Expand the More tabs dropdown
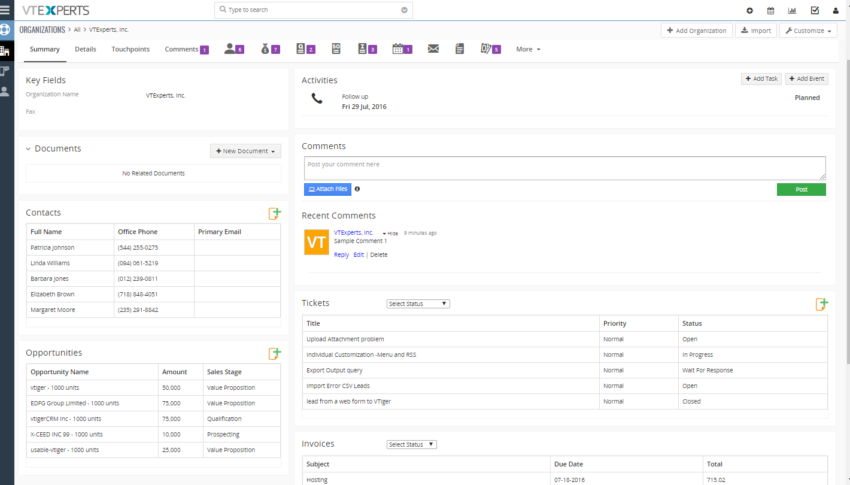850x485 pixels. point(528,49)
